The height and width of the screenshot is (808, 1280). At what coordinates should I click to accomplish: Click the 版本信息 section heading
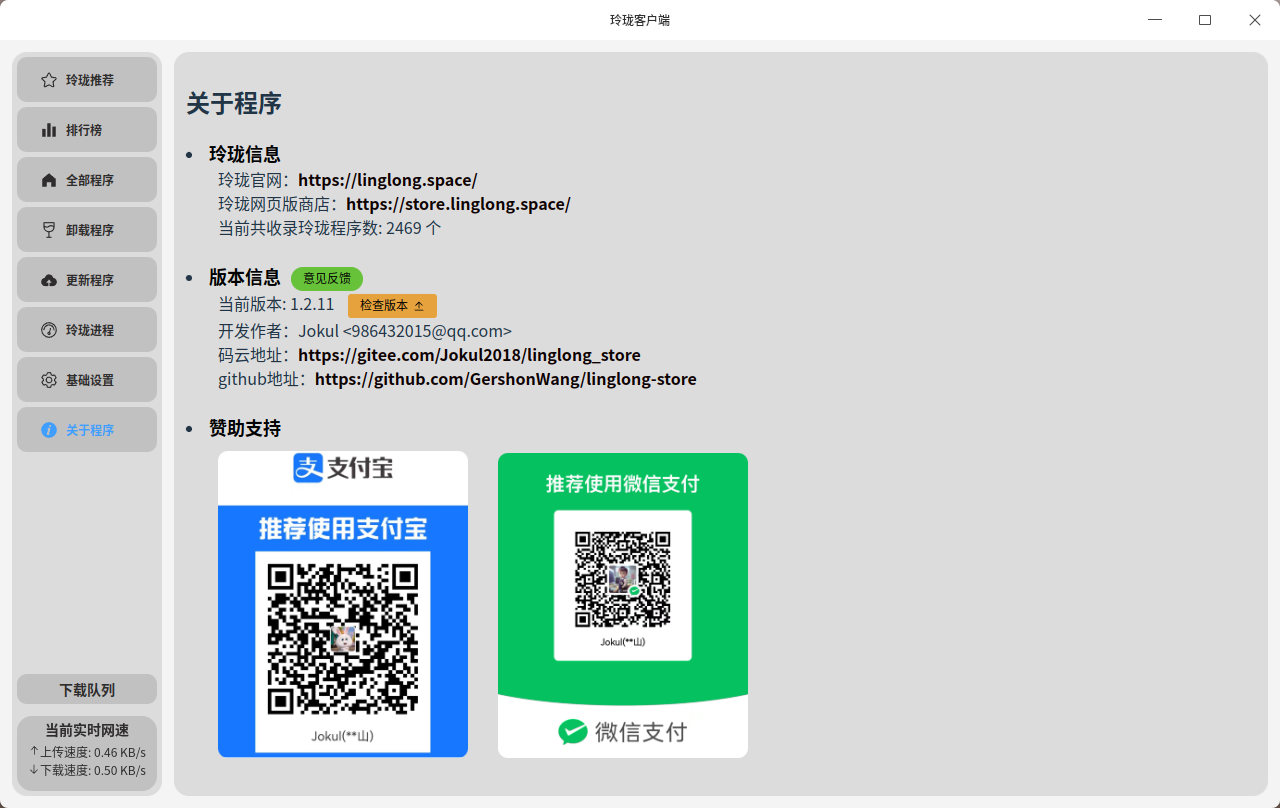click(245, 278)
